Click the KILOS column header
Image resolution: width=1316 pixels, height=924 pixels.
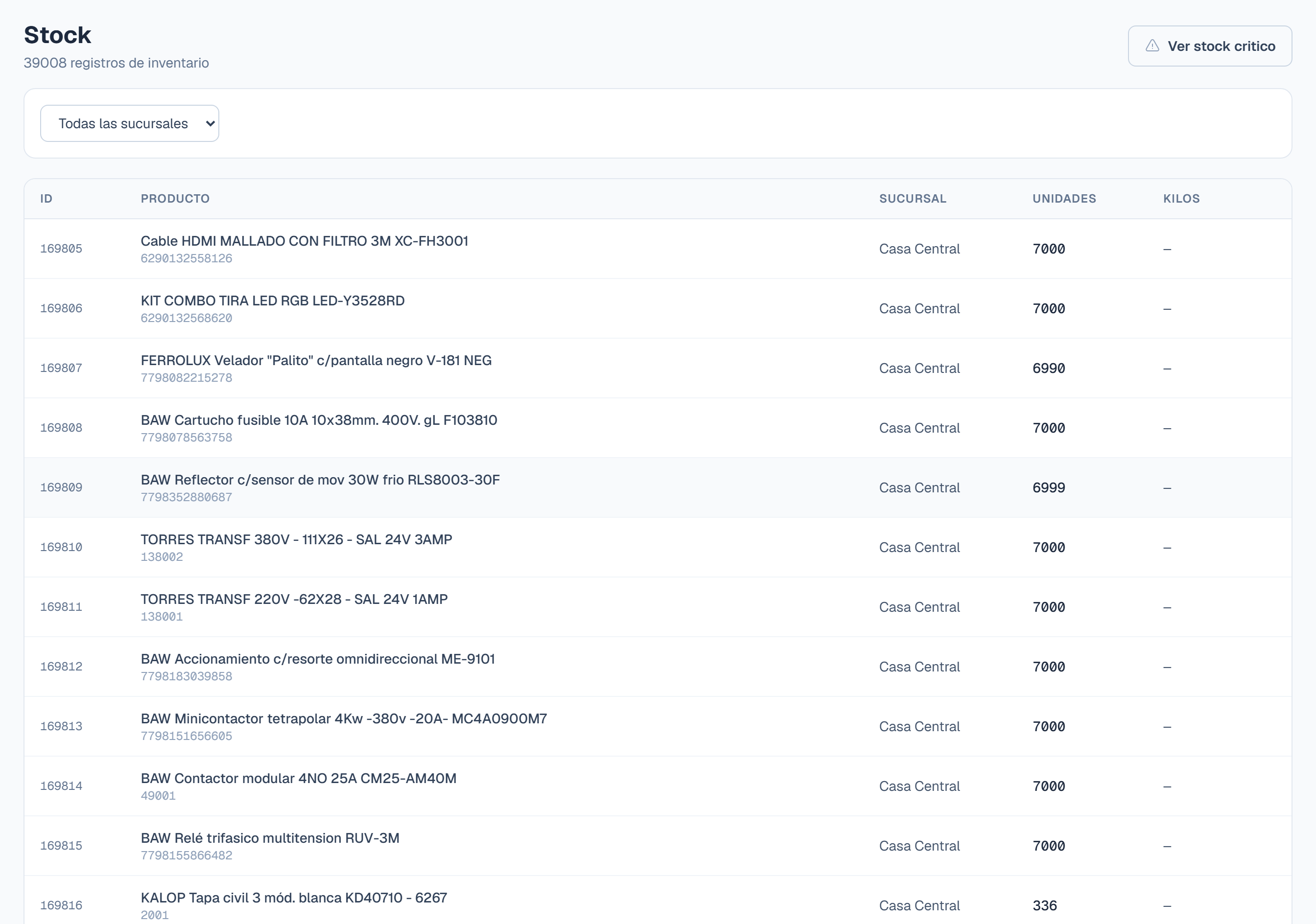click(x=1181, y=199)
